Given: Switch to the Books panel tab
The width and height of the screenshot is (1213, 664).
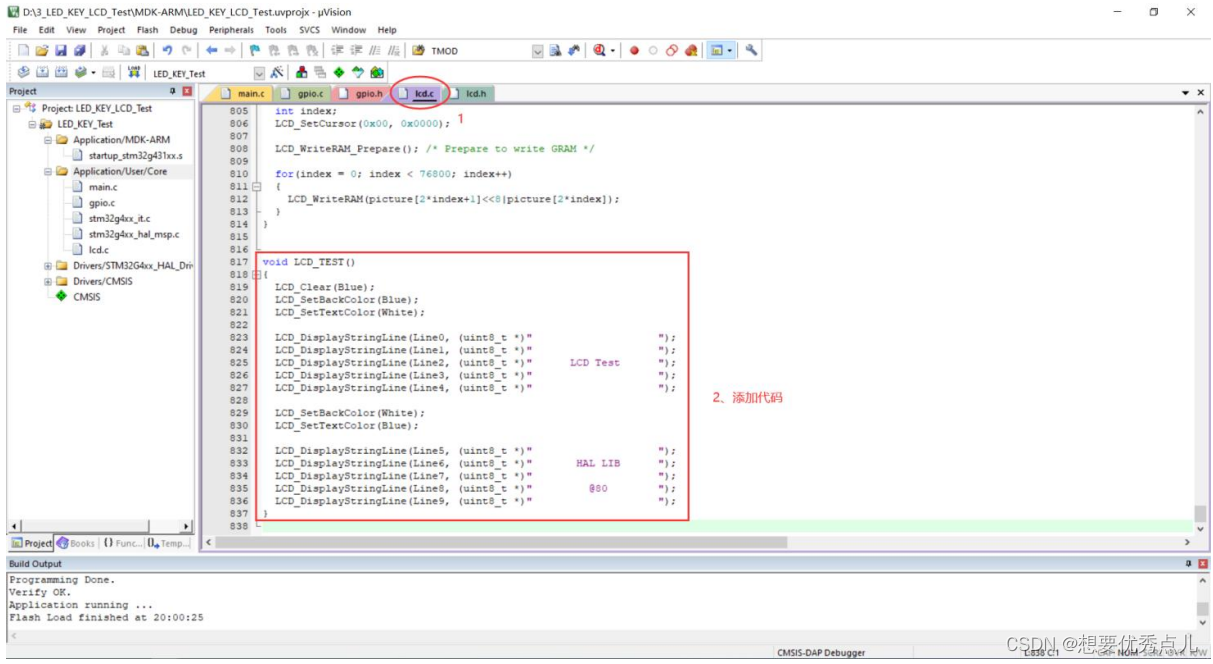Looking at the screenshot, I should [x=76, y=543].
